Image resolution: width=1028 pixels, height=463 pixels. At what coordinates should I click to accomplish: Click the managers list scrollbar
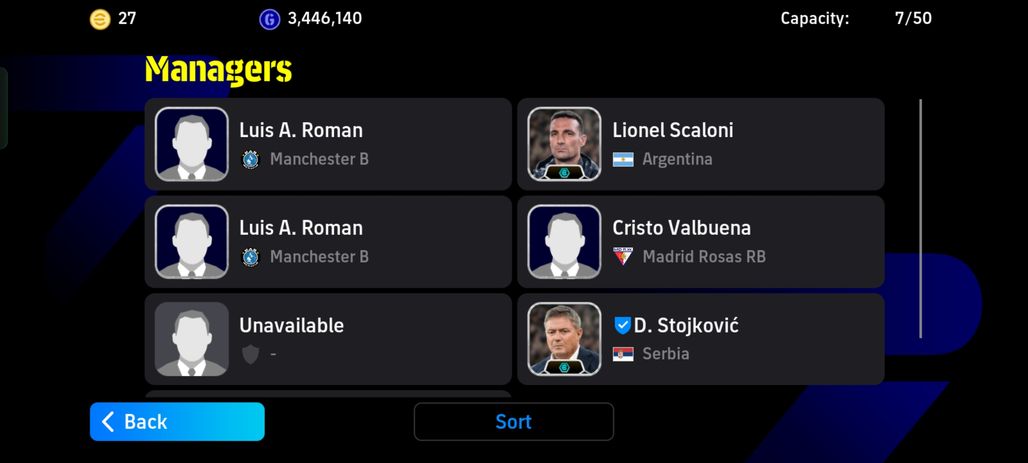(920, 218)
